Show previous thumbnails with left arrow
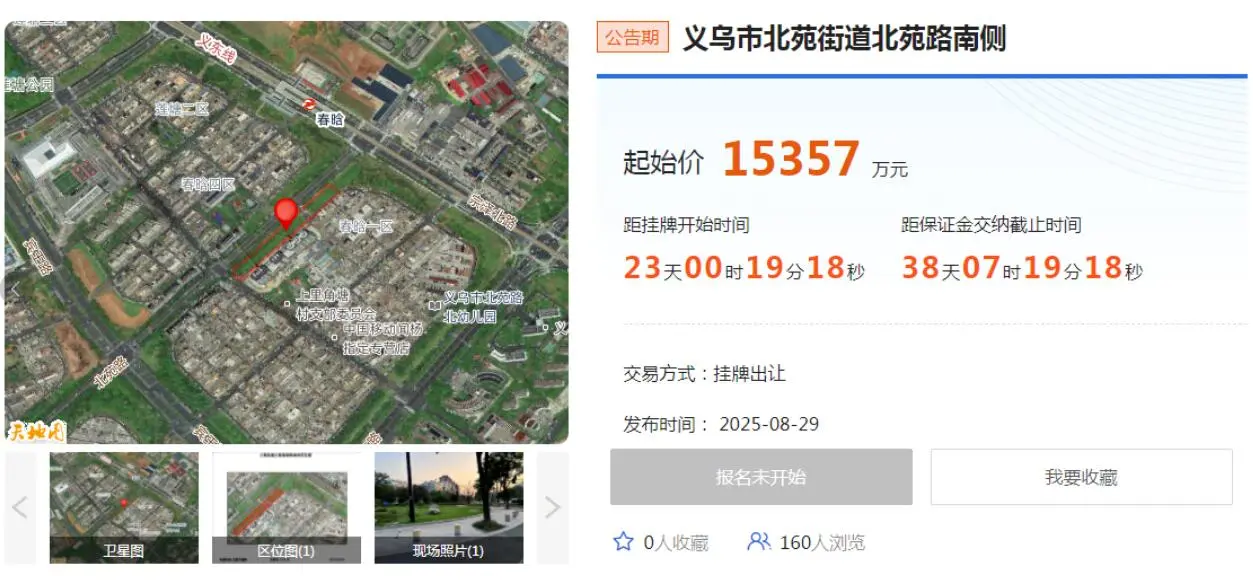 point(19,507)
